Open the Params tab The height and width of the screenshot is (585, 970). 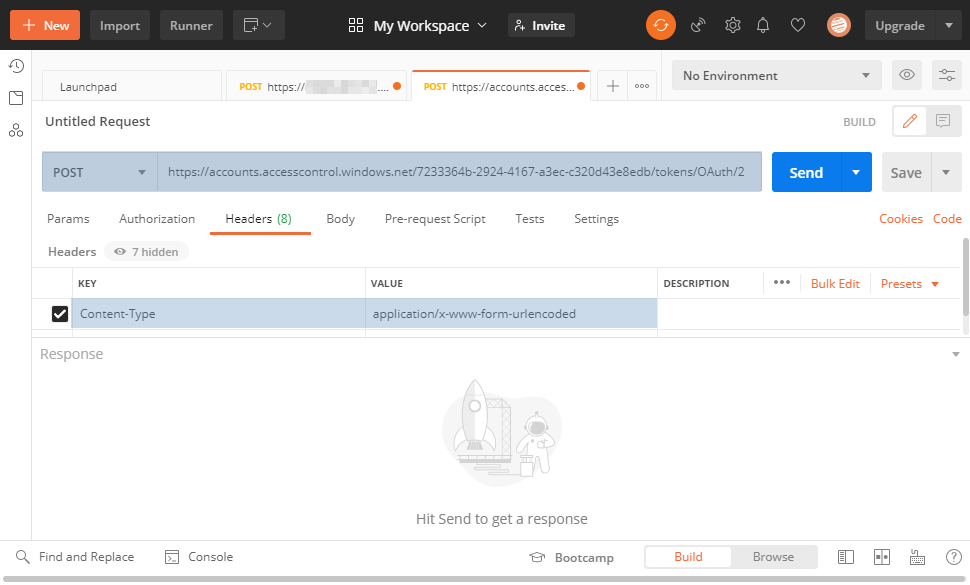click(x=68, y=218)
